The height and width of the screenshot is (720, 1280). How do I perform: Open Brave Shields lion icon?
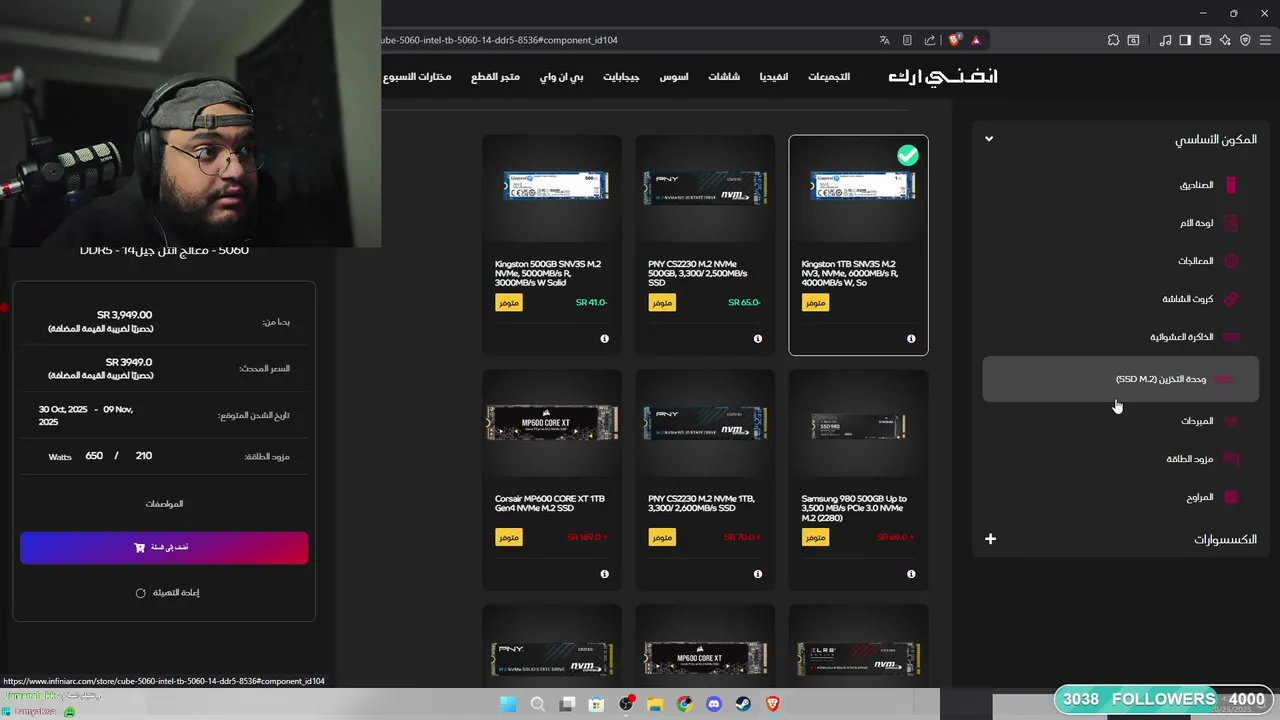(955, 40)
